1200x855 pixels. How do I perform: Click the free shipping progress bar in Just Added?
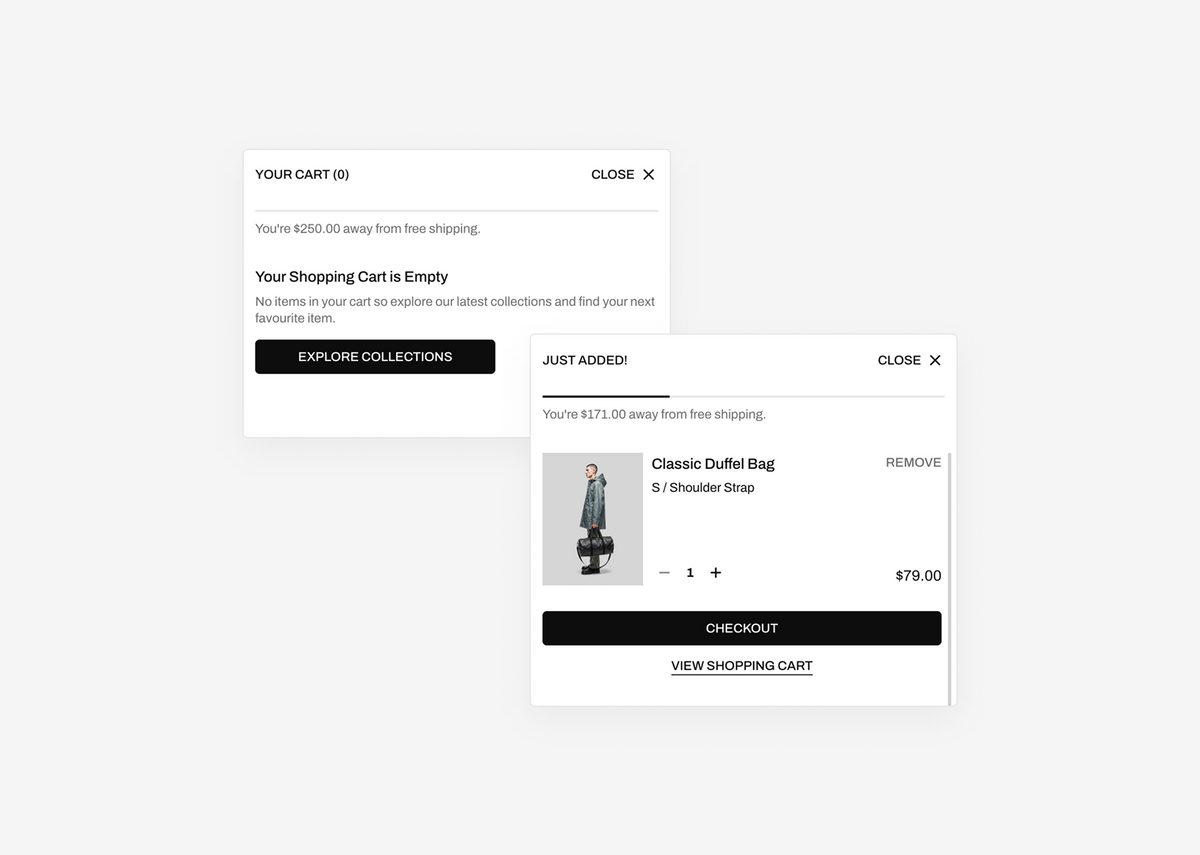(x=743, y=397)
